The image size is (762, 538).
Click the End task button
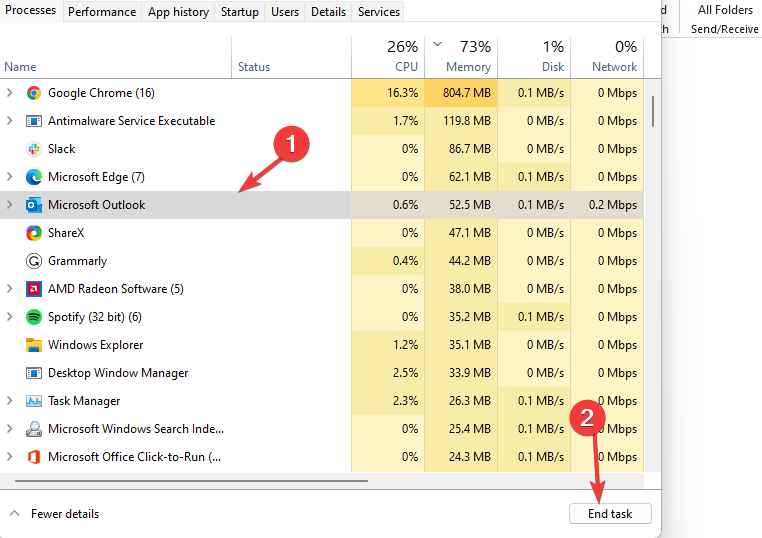click(x=610, y=514)
